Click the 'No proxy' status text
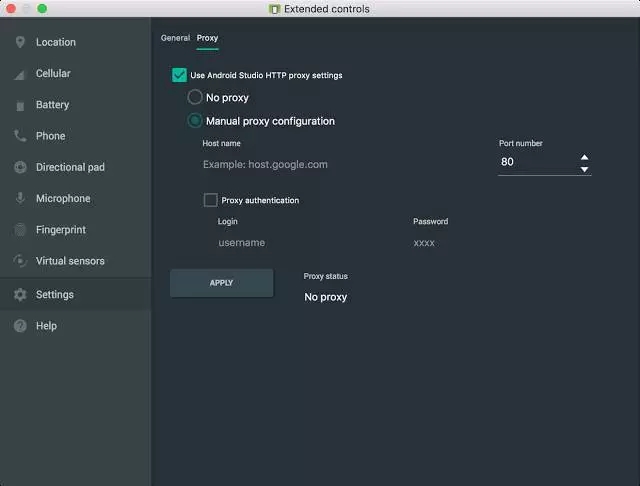 coord(325,297)
